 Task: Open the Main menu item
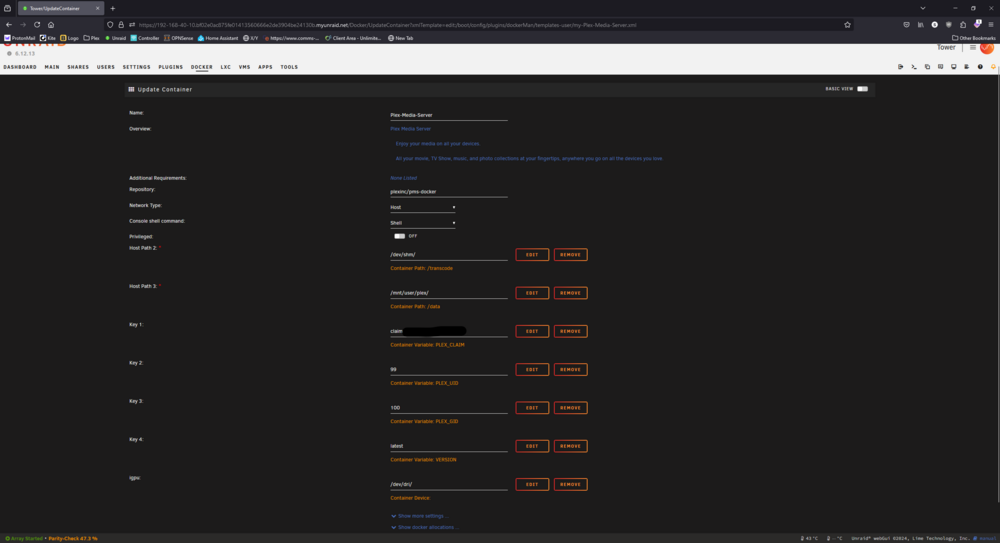[52, 67]
